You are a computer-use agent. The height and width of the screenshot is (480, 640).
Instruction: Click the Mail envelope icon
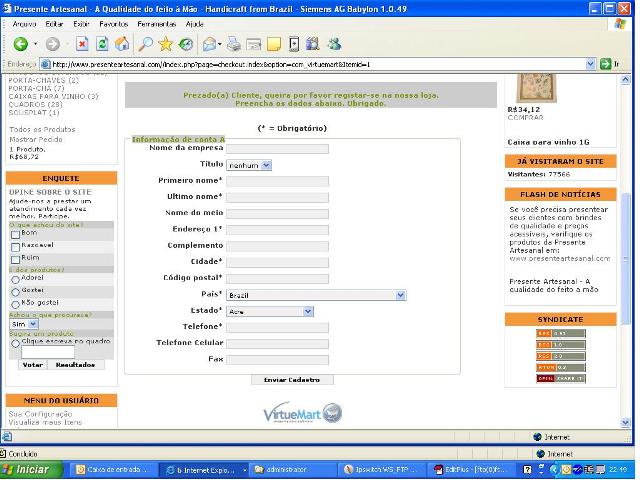click(x=209, y=44)
